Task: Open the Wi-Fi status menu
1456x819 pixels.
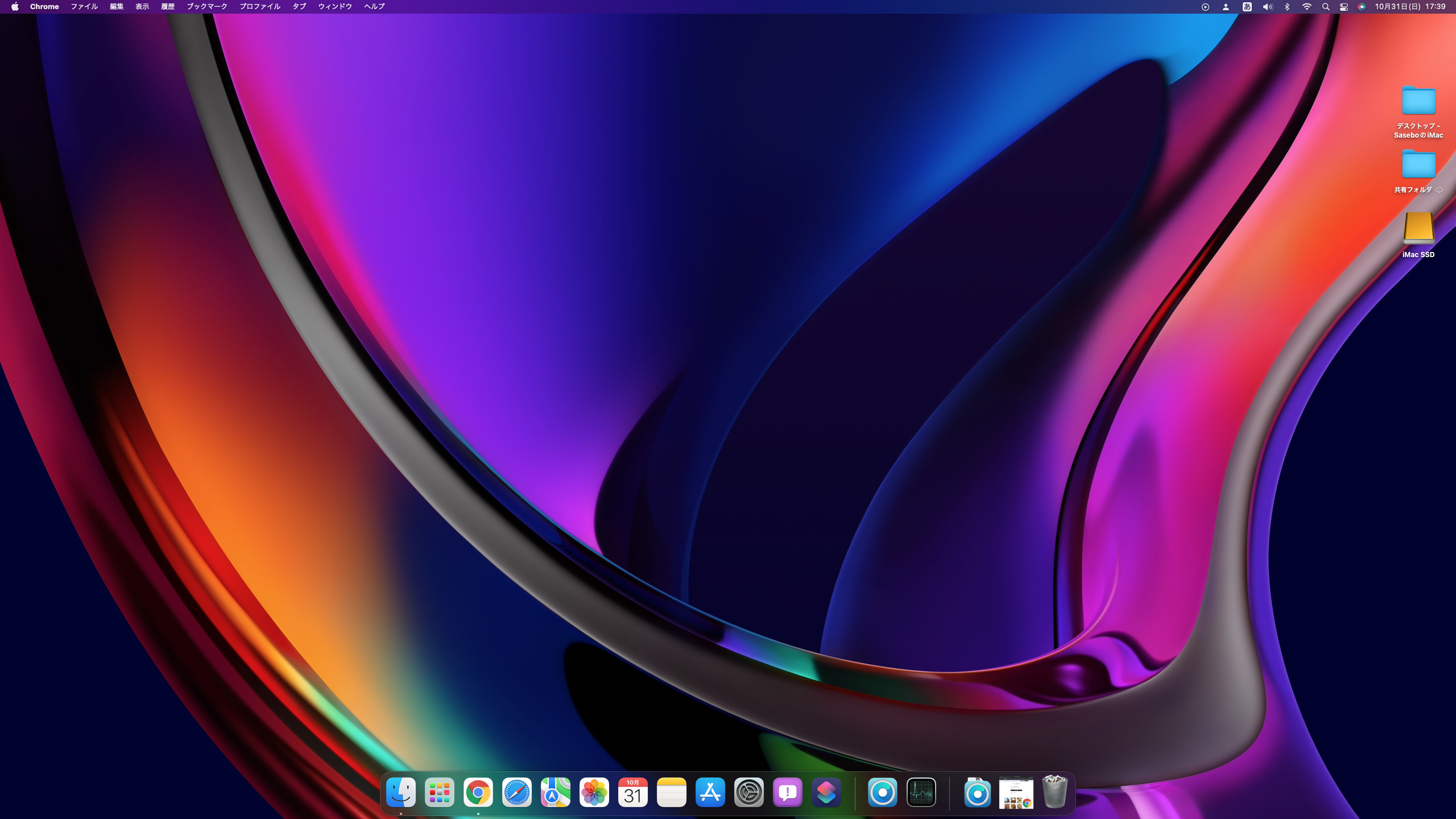Action: click(1307, 7)
